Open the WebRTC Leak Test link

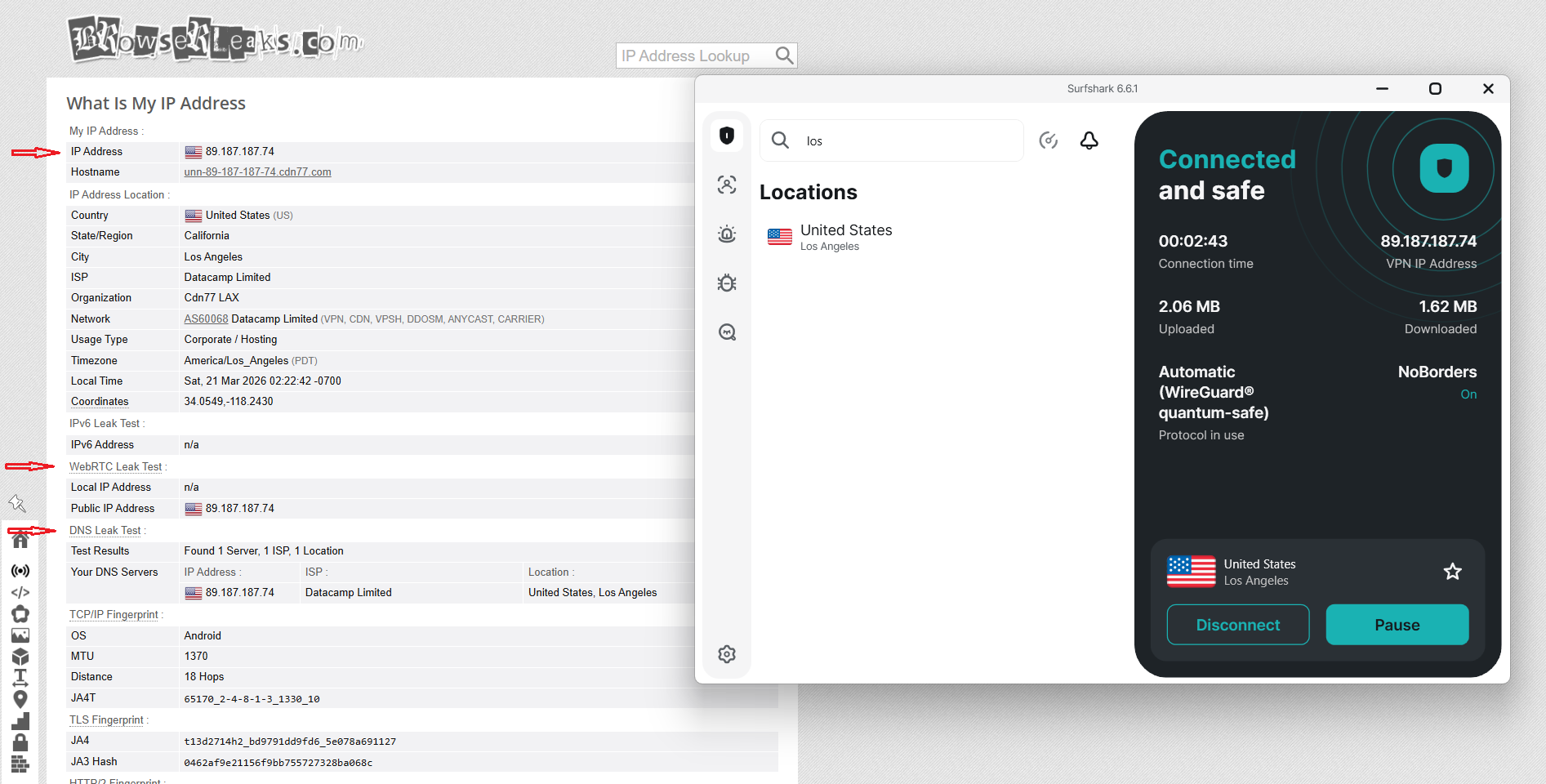(116, 467)
